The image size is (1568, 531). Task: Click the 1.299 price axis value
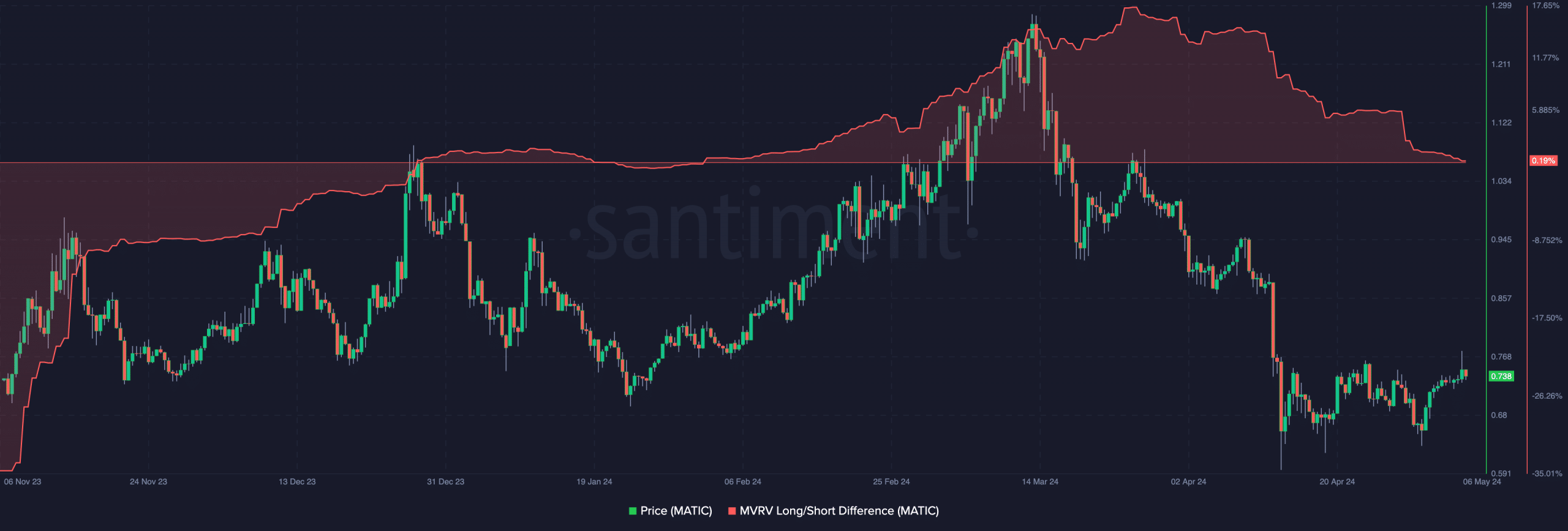[1501, 6]
